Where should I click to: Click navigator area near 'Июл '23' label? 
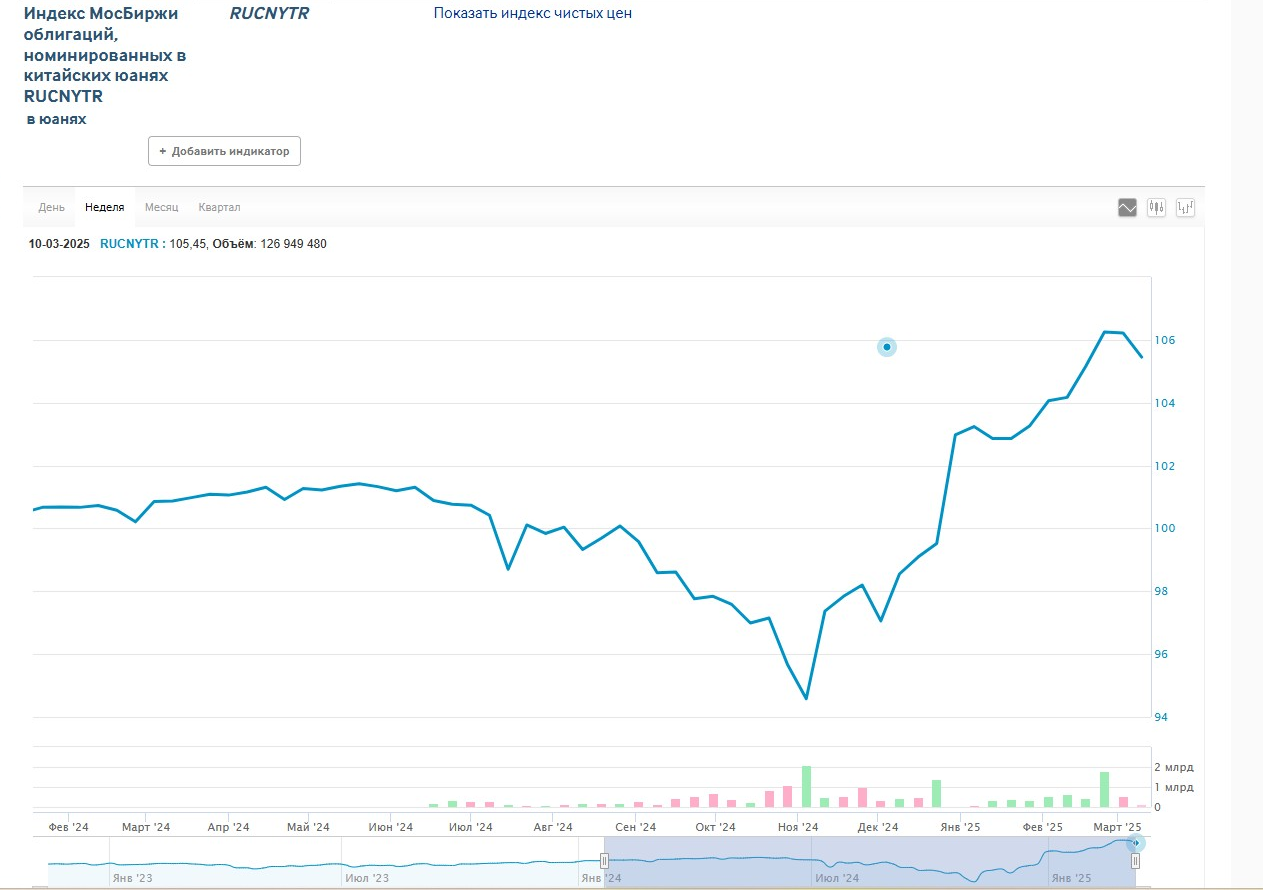pyautogui.click(x=366, y=877)
